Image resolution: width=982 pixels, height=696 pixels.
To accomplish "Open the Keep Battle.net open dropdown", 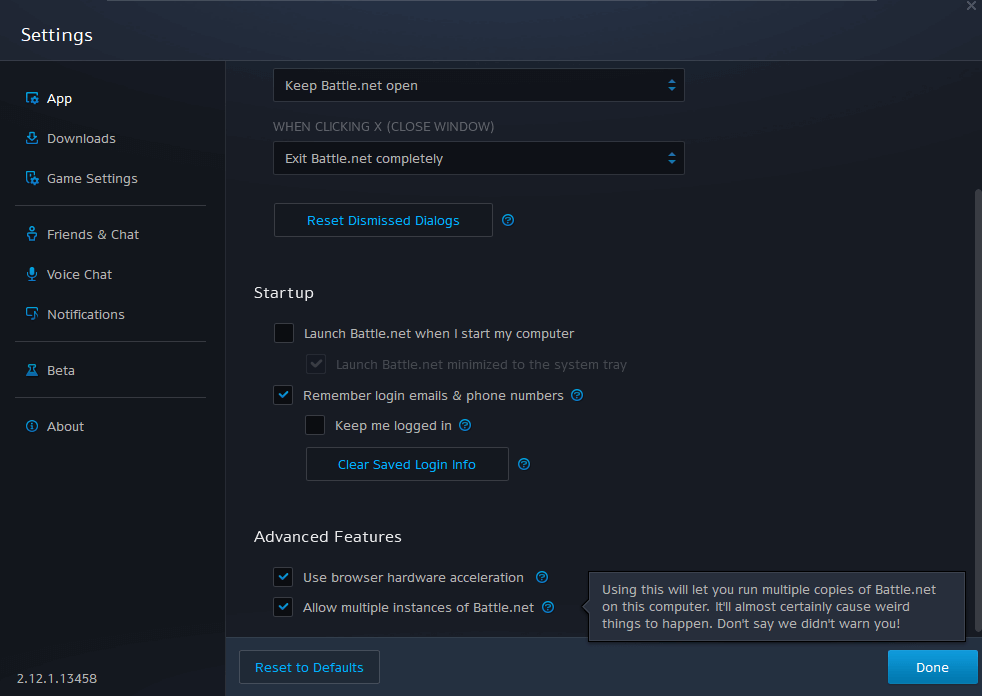I will pos(478,85).
